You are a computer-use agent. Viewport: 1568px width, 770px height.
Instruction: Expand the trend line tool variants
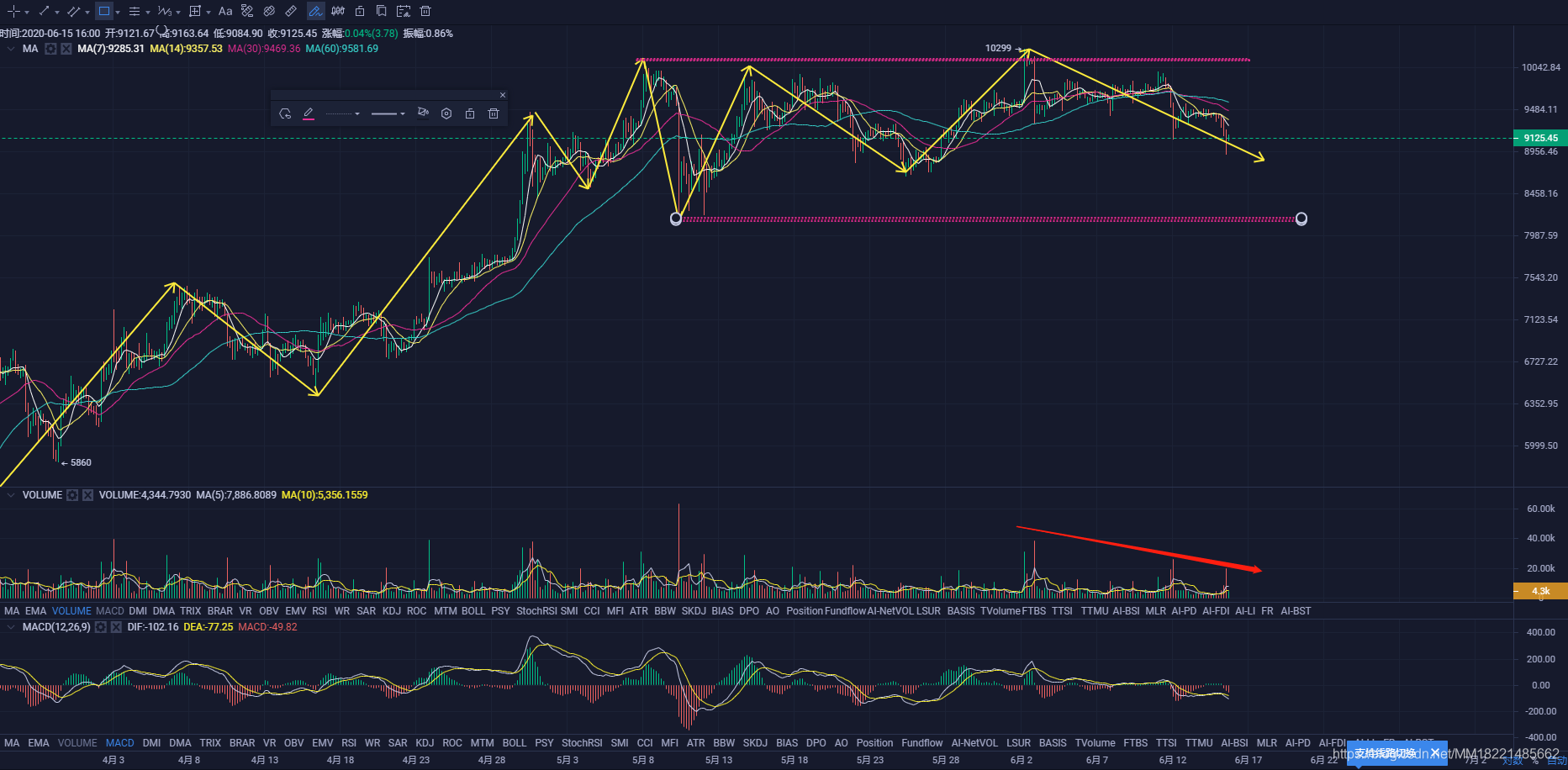click(57, 13)
